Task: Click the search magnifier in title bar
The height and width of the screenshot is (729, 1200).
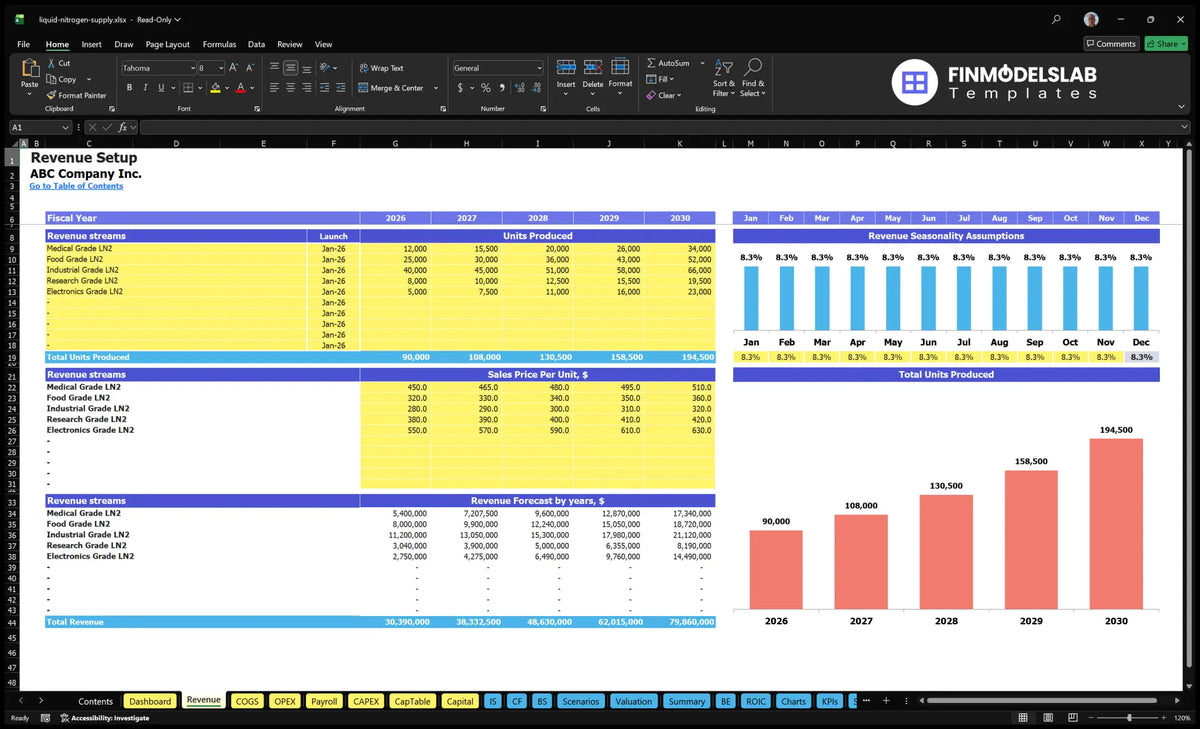Action: [1057, 19]
